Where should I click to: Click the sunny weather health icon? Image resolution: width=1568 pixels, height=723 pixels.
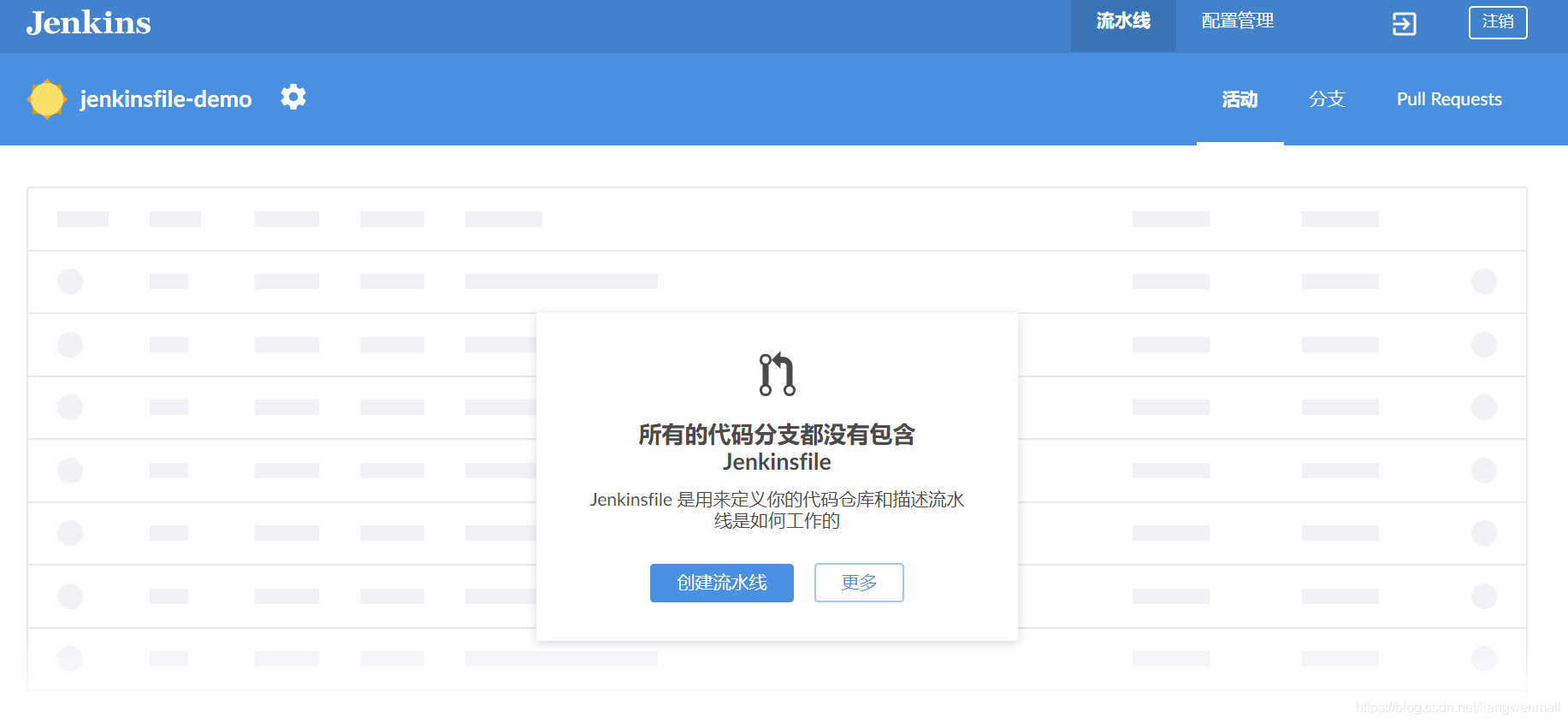tap(47, 99)
